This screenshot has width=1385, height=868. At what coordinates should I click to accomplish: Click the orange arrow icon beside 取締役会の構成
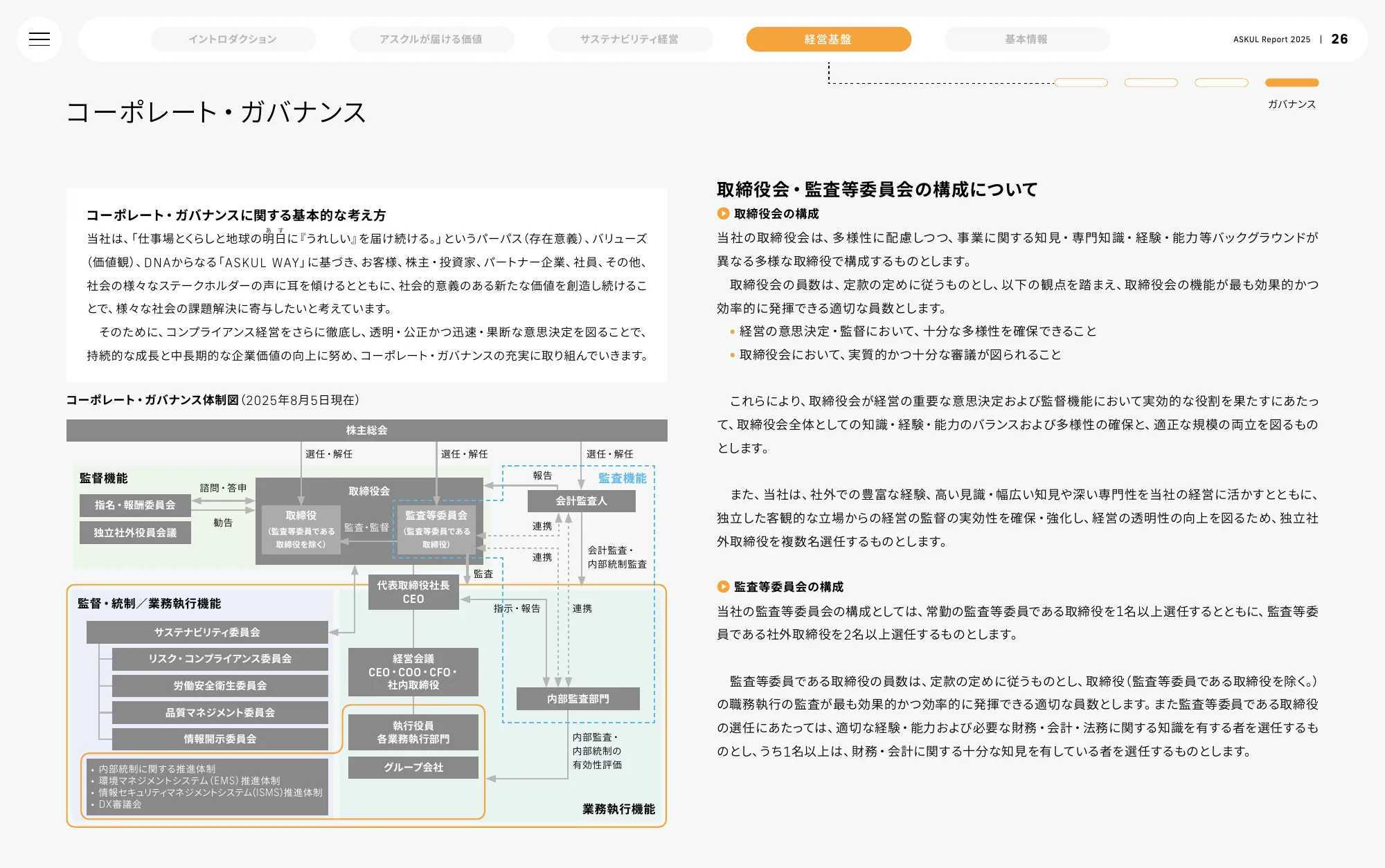723,215
